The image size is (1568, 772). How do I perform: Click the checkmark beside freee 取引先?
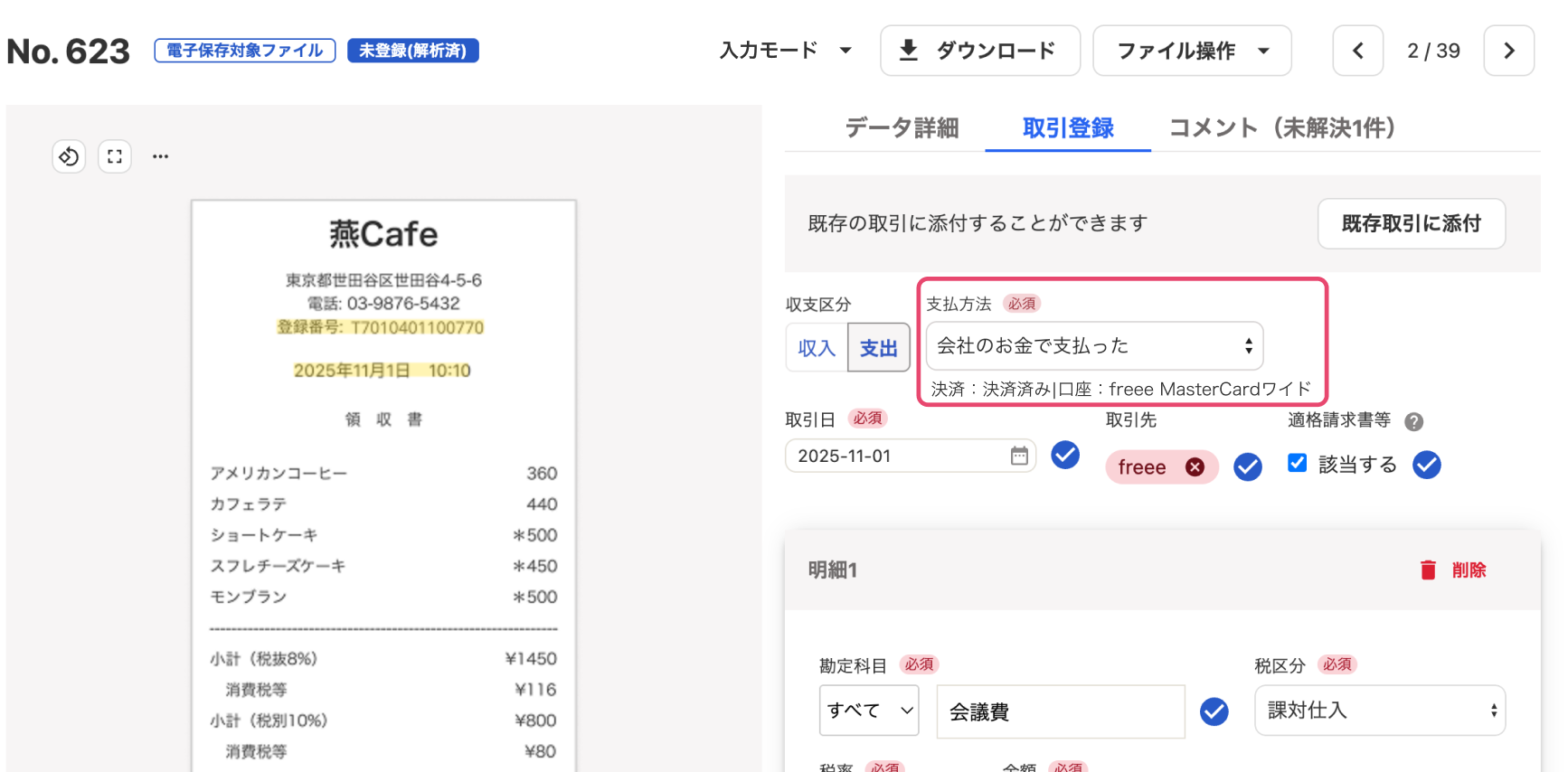1248,466
